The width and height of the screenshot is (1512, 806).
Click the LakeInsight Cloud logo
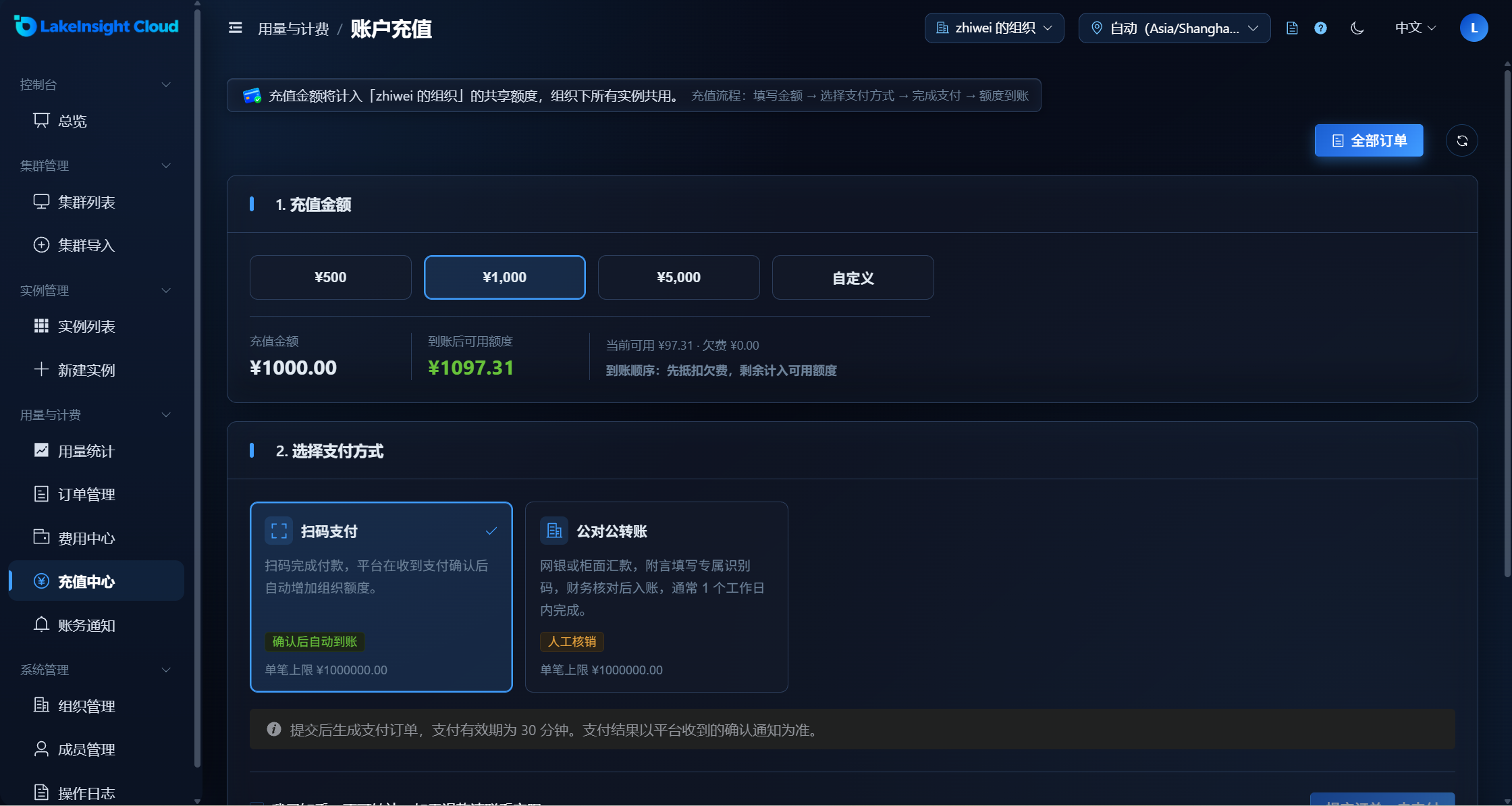click(x=96, y=26)
